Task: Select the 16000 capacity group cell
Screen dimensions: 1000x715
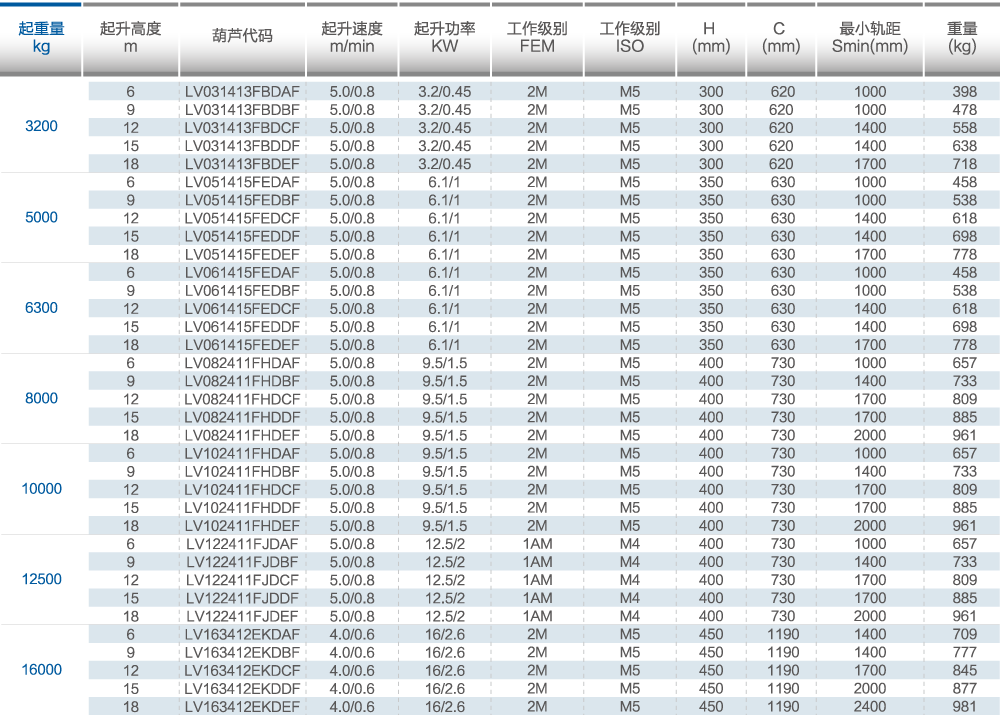Action: [x=41, y=670]
